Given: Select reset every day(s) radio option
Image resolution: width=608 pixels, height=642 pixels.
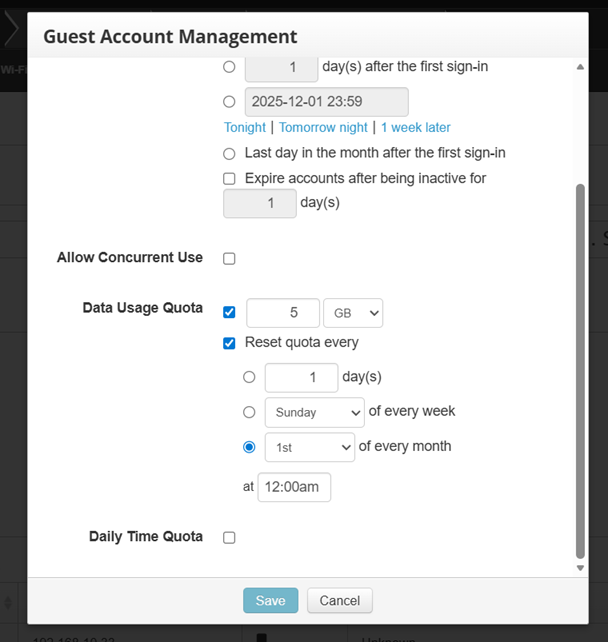Looking at the screenshot, I should pyautogui.click(x=249, y=378).
